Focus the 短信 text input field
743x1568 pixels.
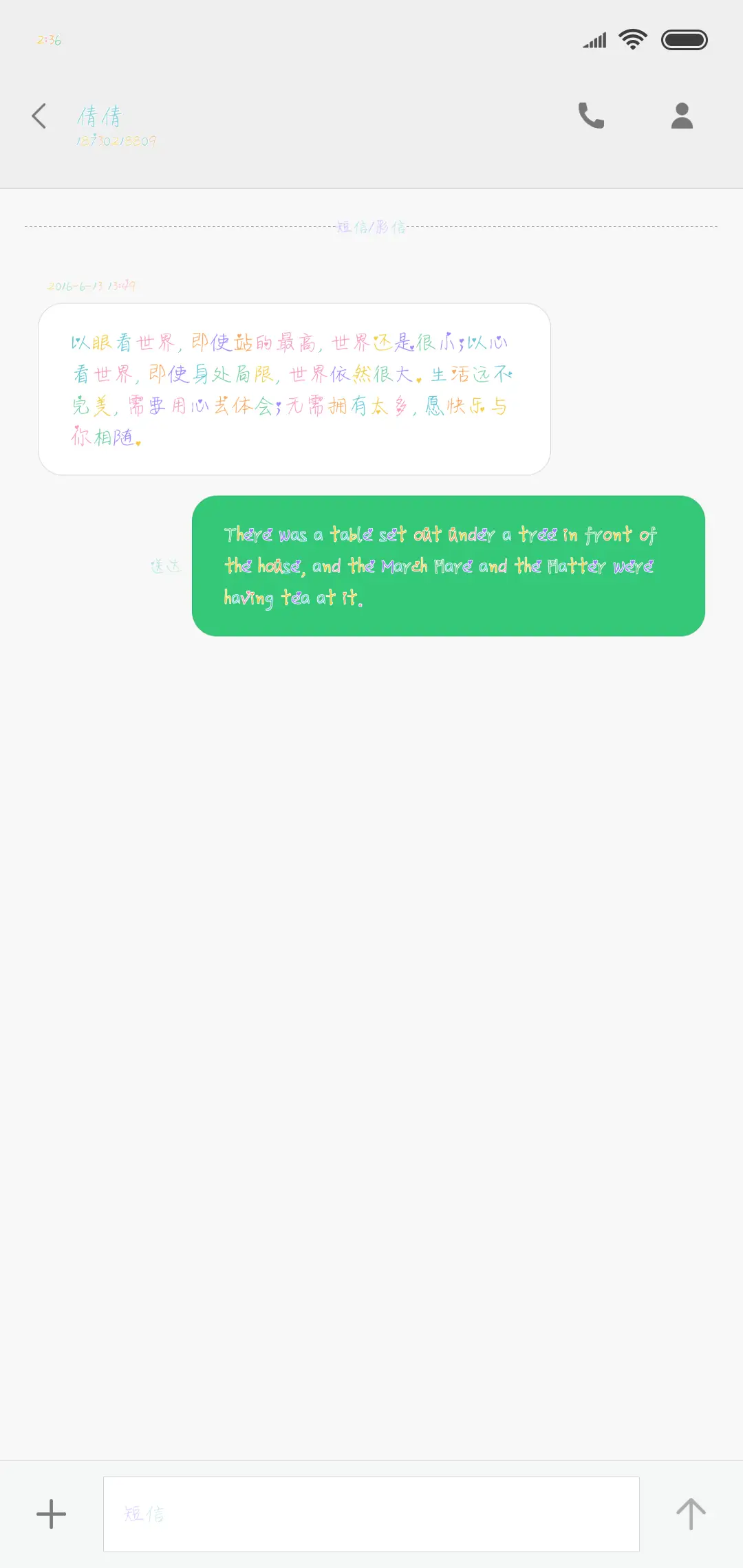pyautogui.click(x=371, y=1514)
